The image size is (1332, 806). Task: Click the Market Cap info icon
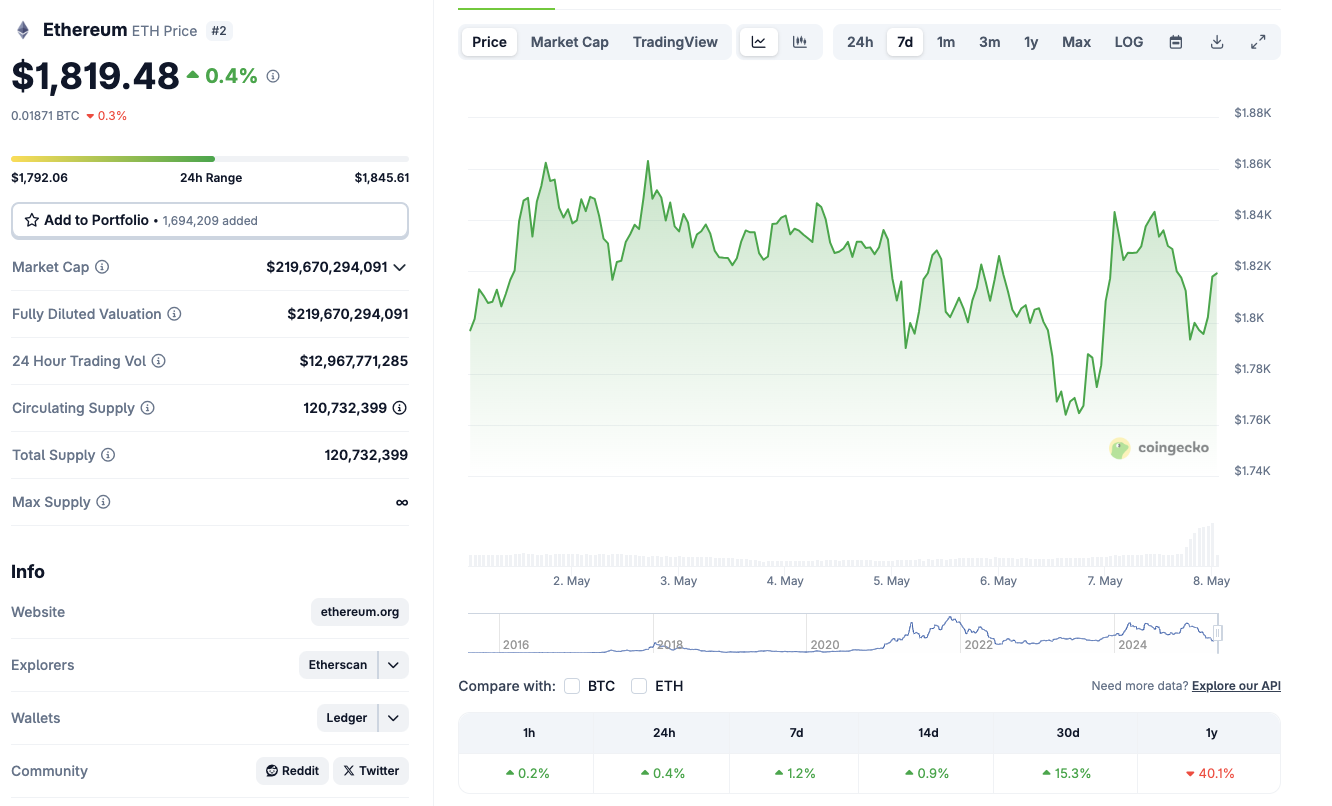click(102, 267)
